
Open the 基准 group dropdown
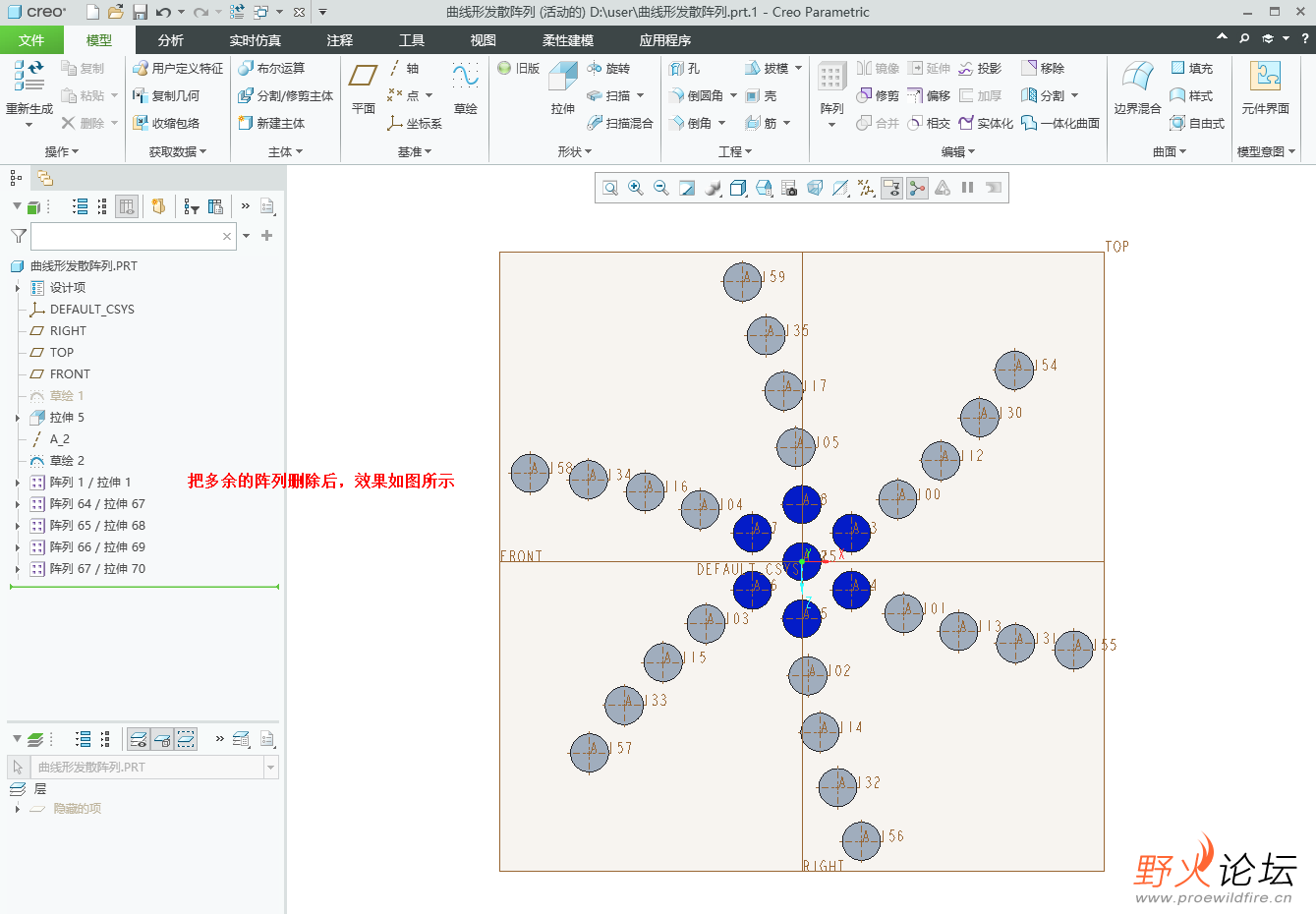(x=415, y=151)
